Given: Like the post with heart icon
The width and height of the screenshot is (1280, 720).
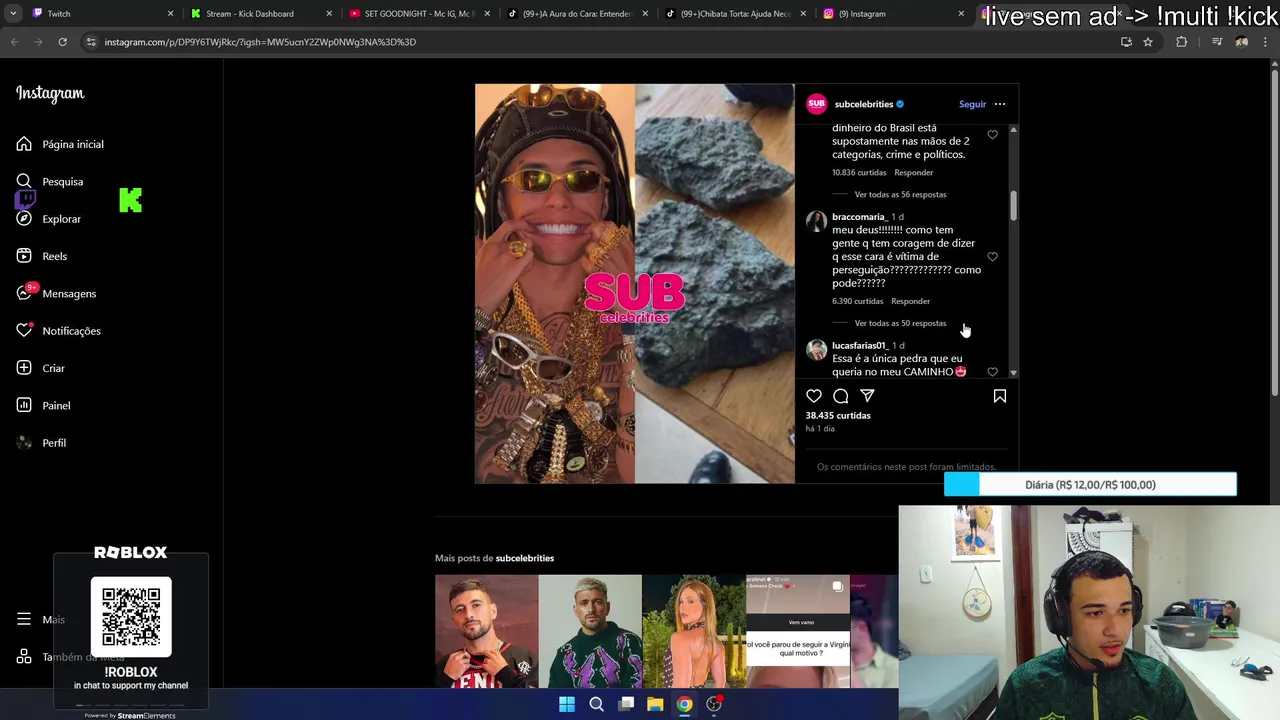Looking at the screenshot, I should click(814, 396).
